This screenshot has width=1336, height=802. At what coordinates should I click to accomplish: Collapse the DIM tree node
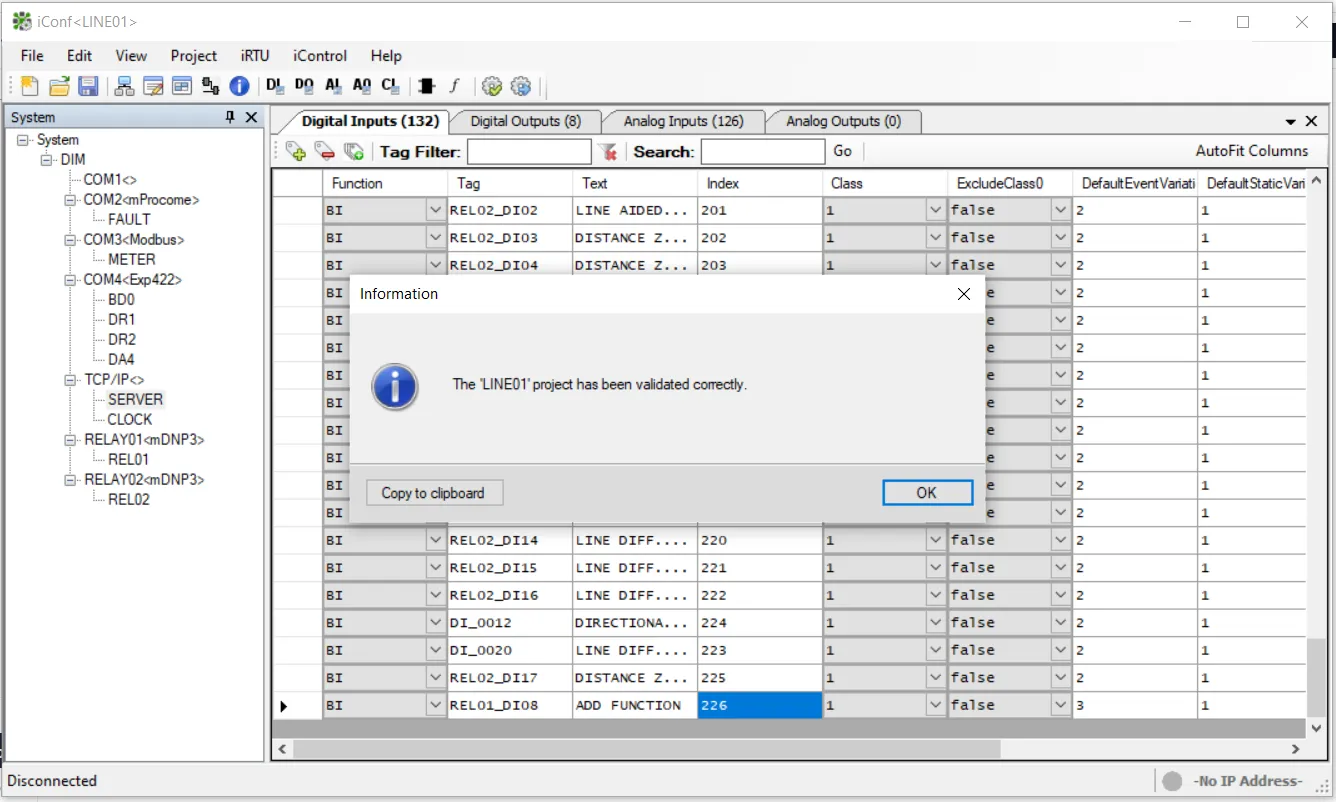(46, 160)
